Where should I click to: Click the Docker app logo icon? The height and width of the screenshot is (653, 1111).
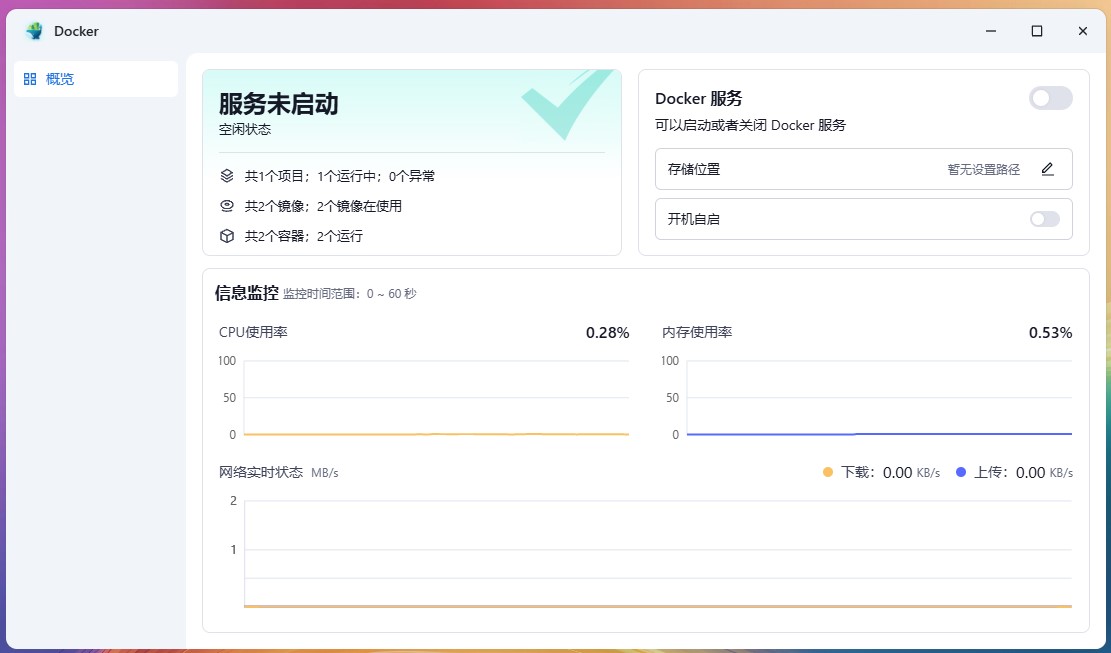(x=34, y=31)
